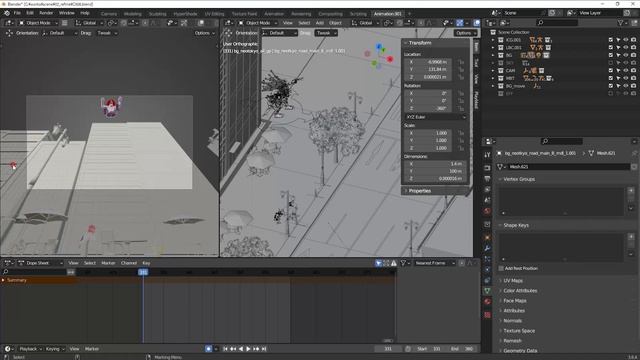Open the Material properties tab icon
The image size is (640, 360).
click(487, 301)
